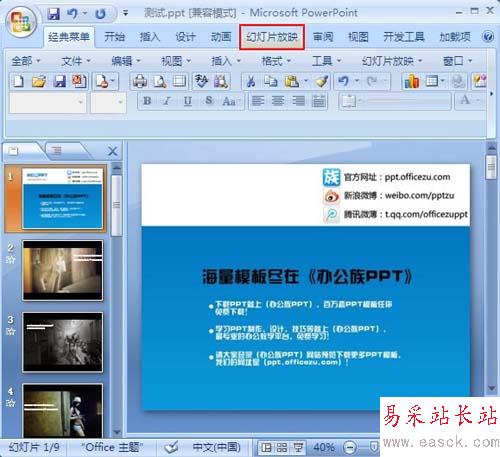Expand the 窗口 classic menu

[x=457, y=61]
